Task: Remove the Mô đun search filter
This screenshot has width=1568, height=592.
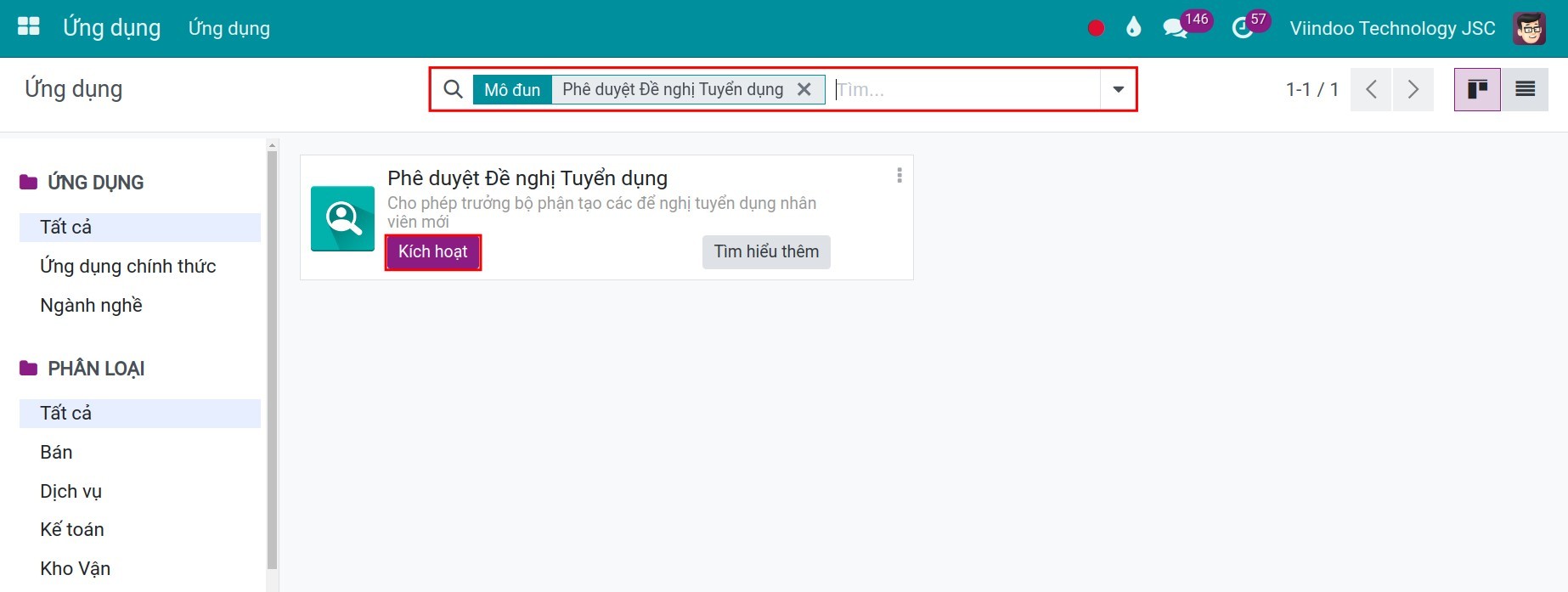Action: tap(804, 89)
